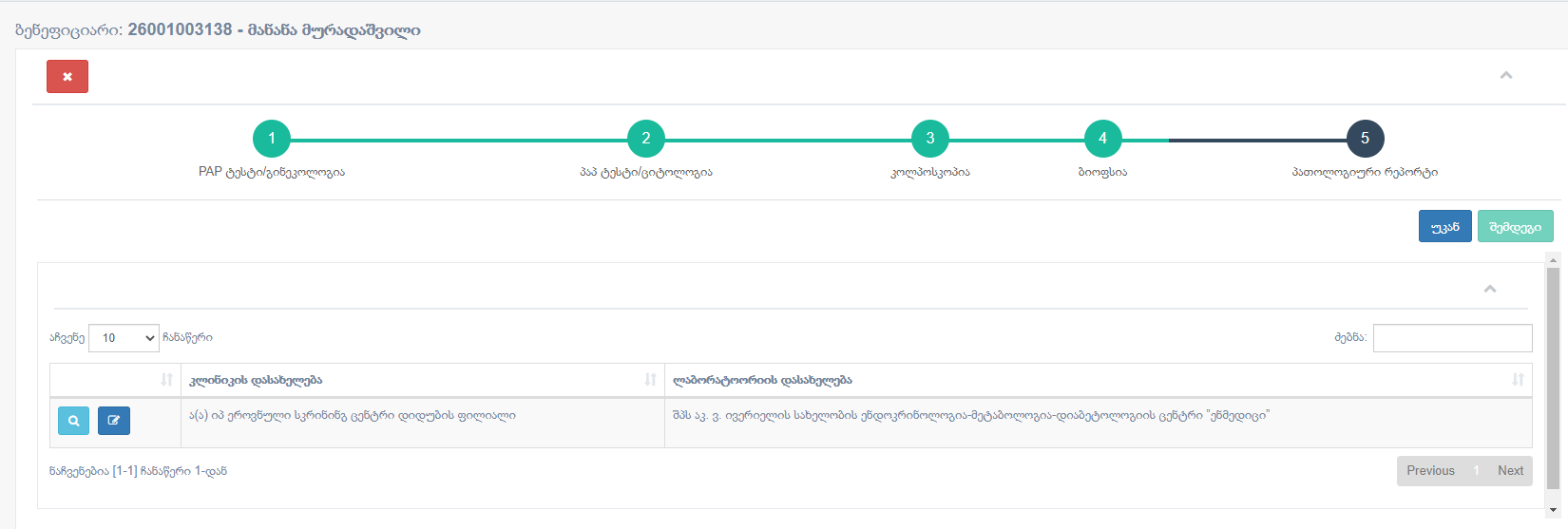Open record details with magnifier icon
The image size is (1568, 529).
coord(73,421)
